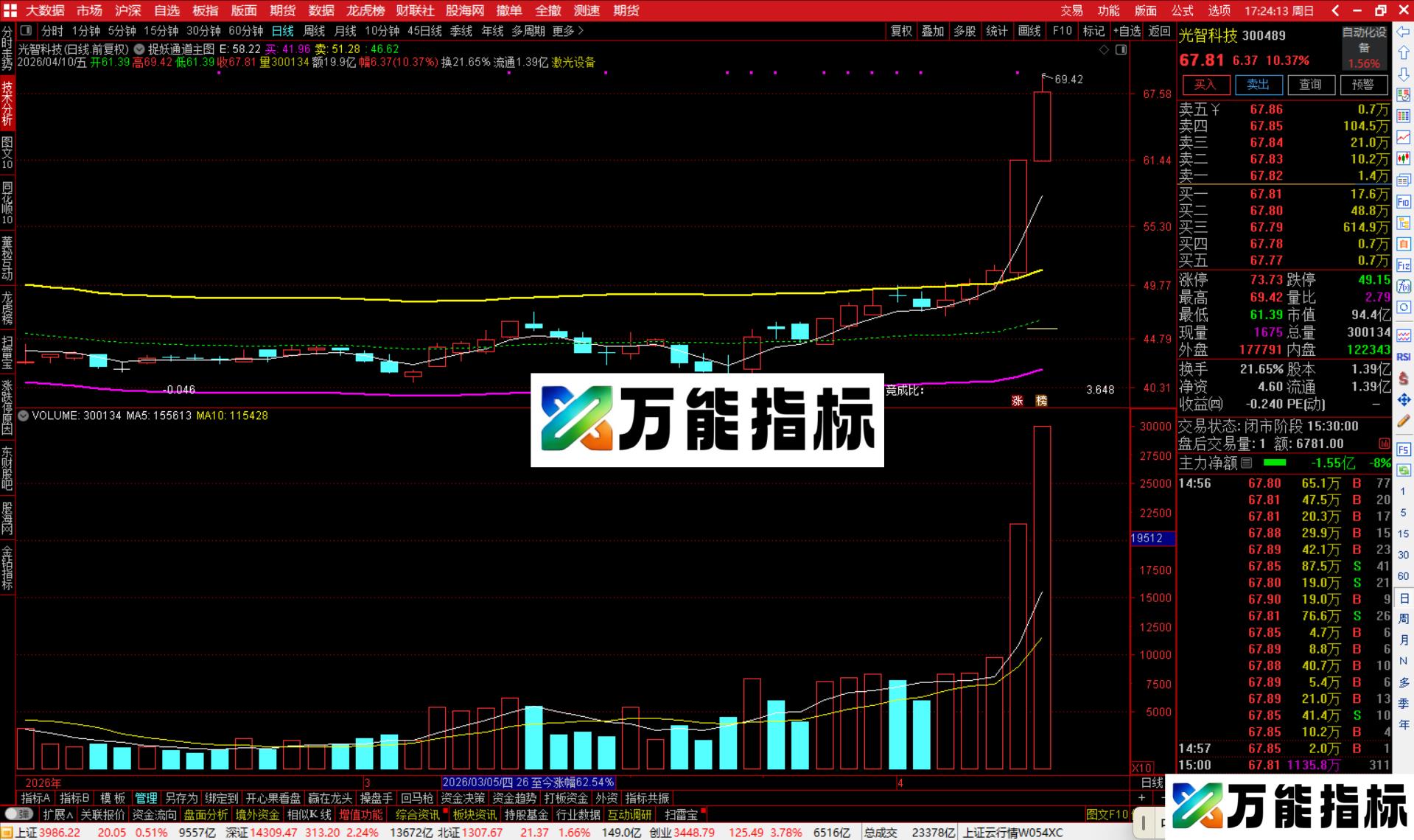Toggle 复权 price adjustment in the toolbar
Image resolution: width=1414 pixels, height=840 pixels.
point(900,32)
